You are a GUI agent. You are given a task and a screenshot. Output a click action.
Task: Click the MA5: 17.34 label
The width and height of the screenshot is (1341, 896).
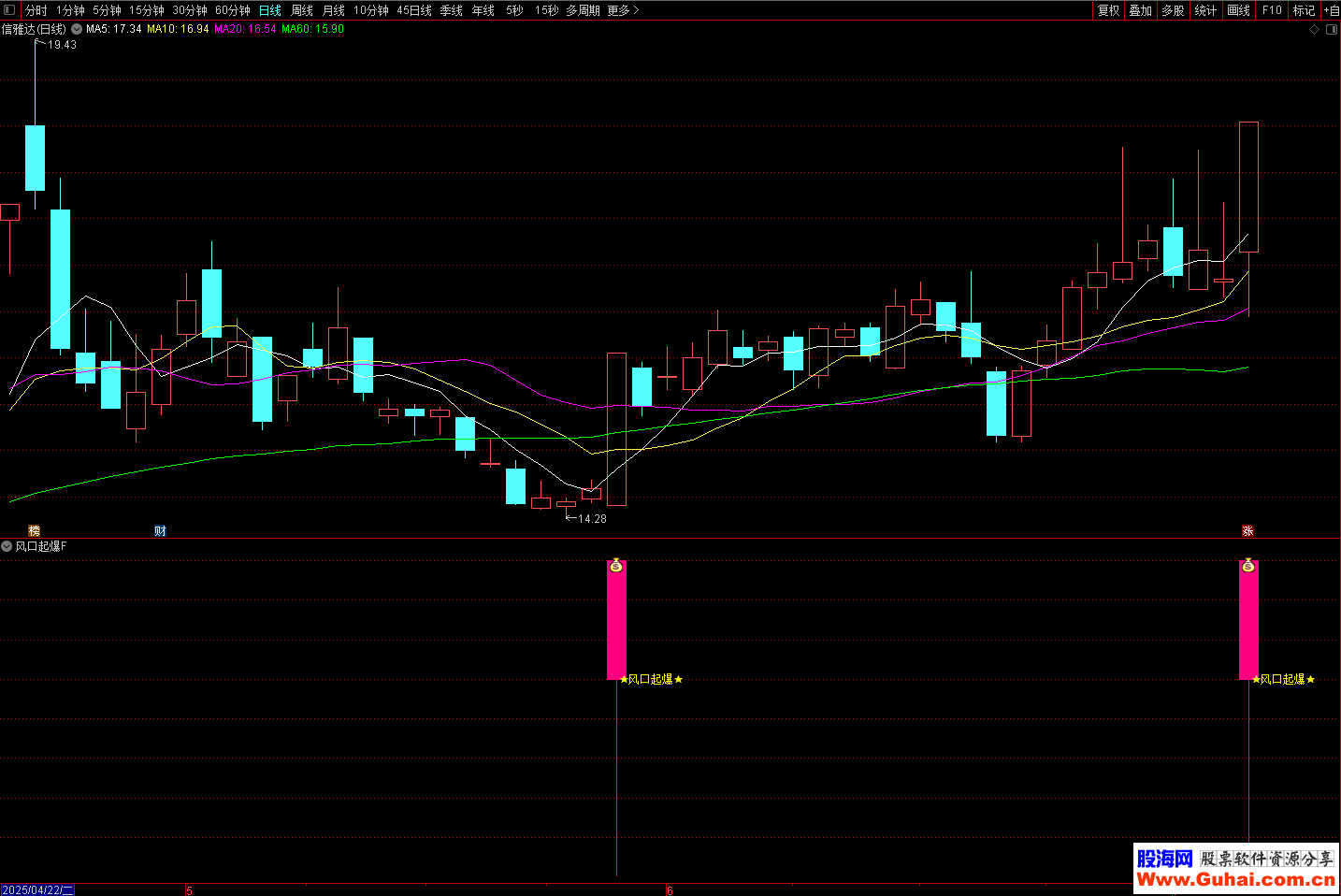click(114, 29)
